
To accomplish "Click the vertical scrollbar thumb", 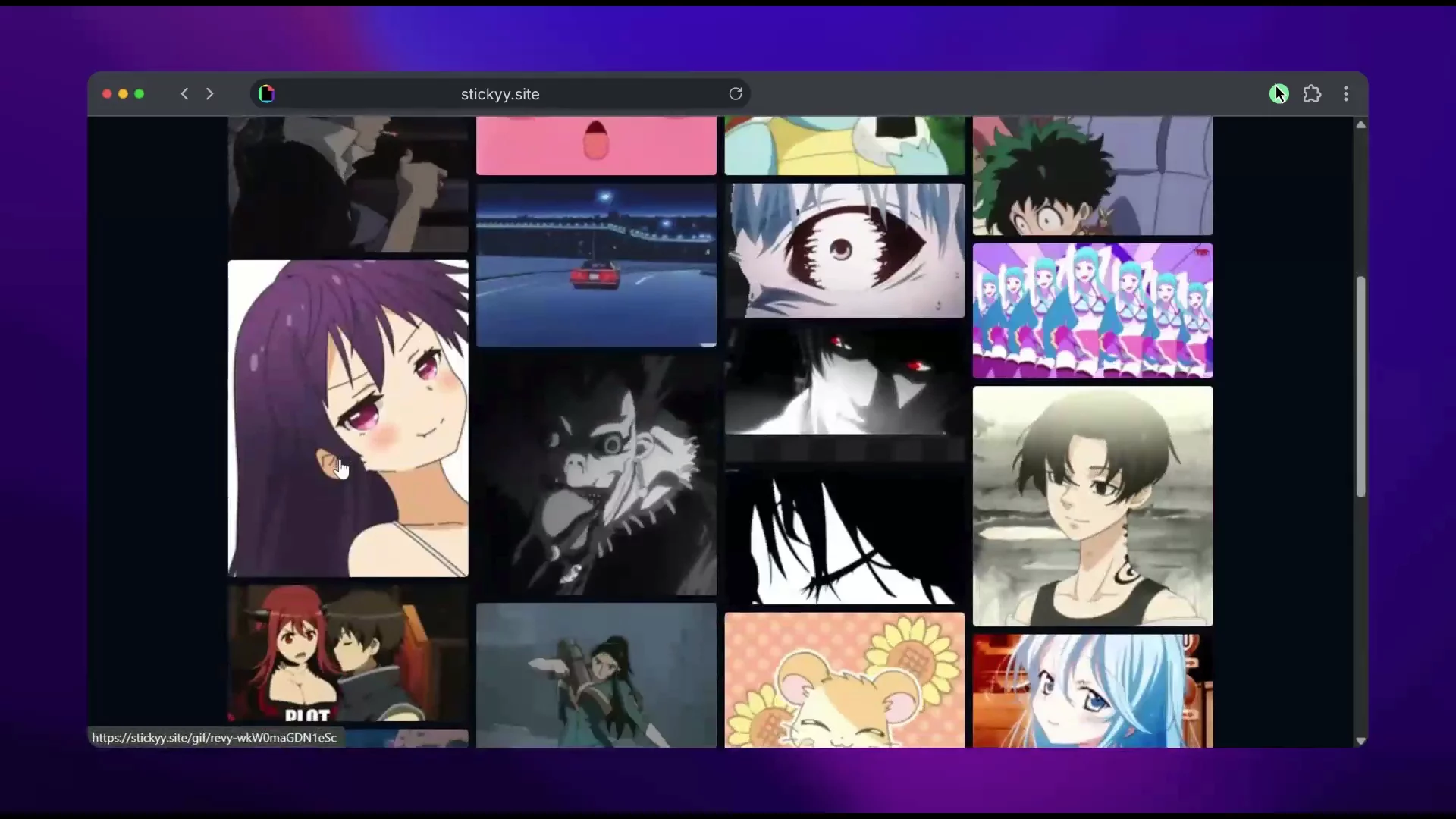I will click(x=1360, y=387).
